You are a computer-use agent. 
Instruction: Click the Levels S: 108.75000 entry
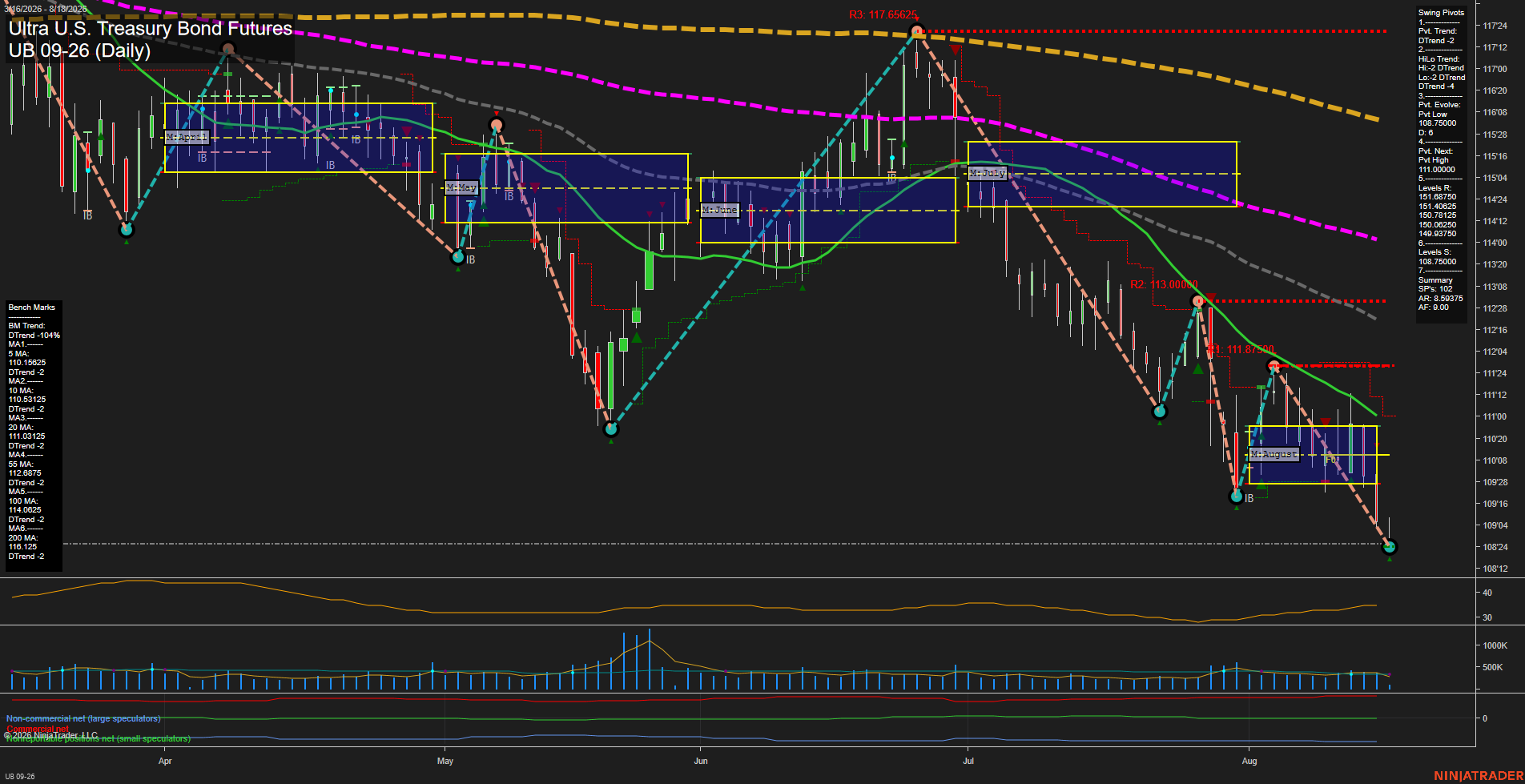click(1438, 257)
